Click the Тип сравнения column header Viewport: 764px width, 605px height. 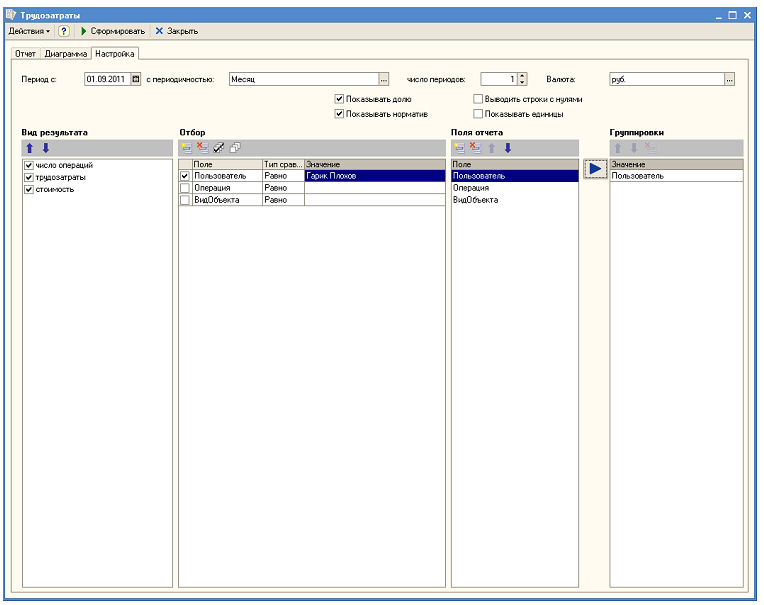coord(283,164)
